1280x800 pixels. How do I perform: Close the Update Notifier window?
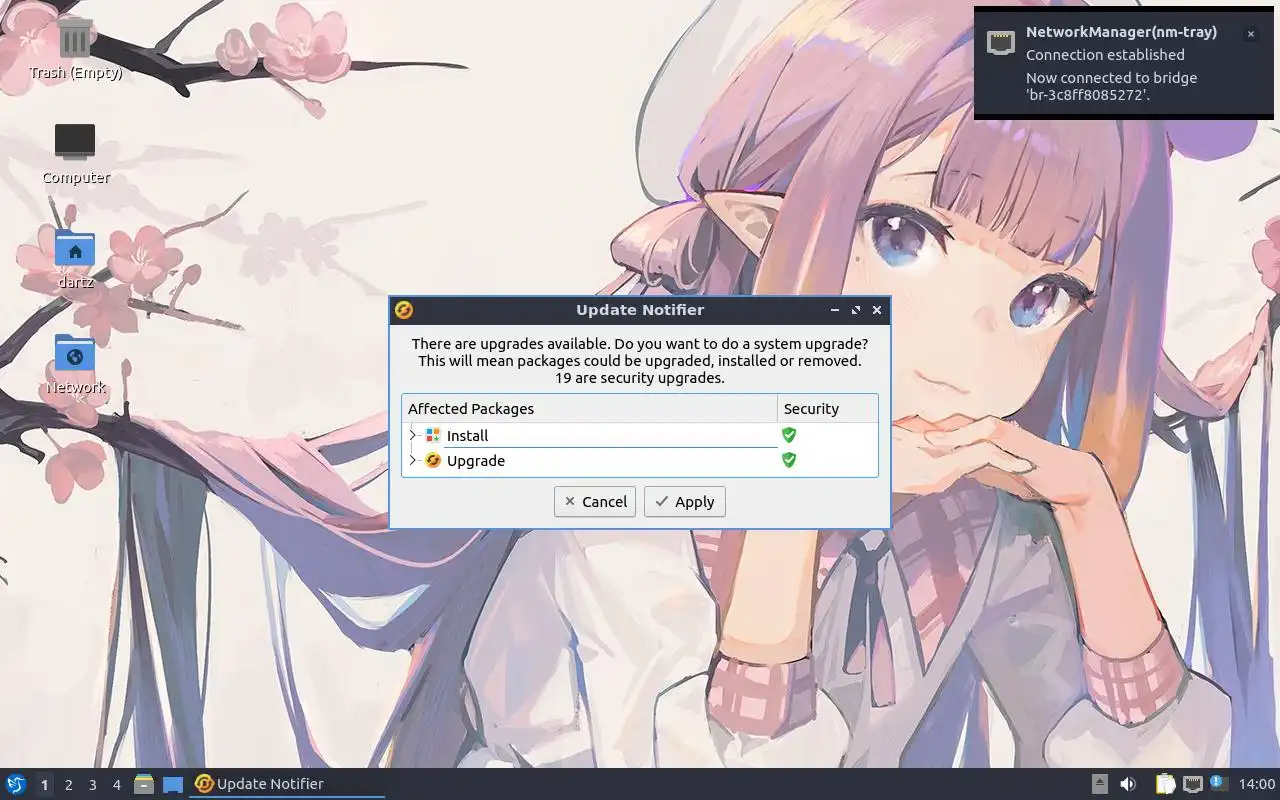pyautogui.click(x=877, y=310)
